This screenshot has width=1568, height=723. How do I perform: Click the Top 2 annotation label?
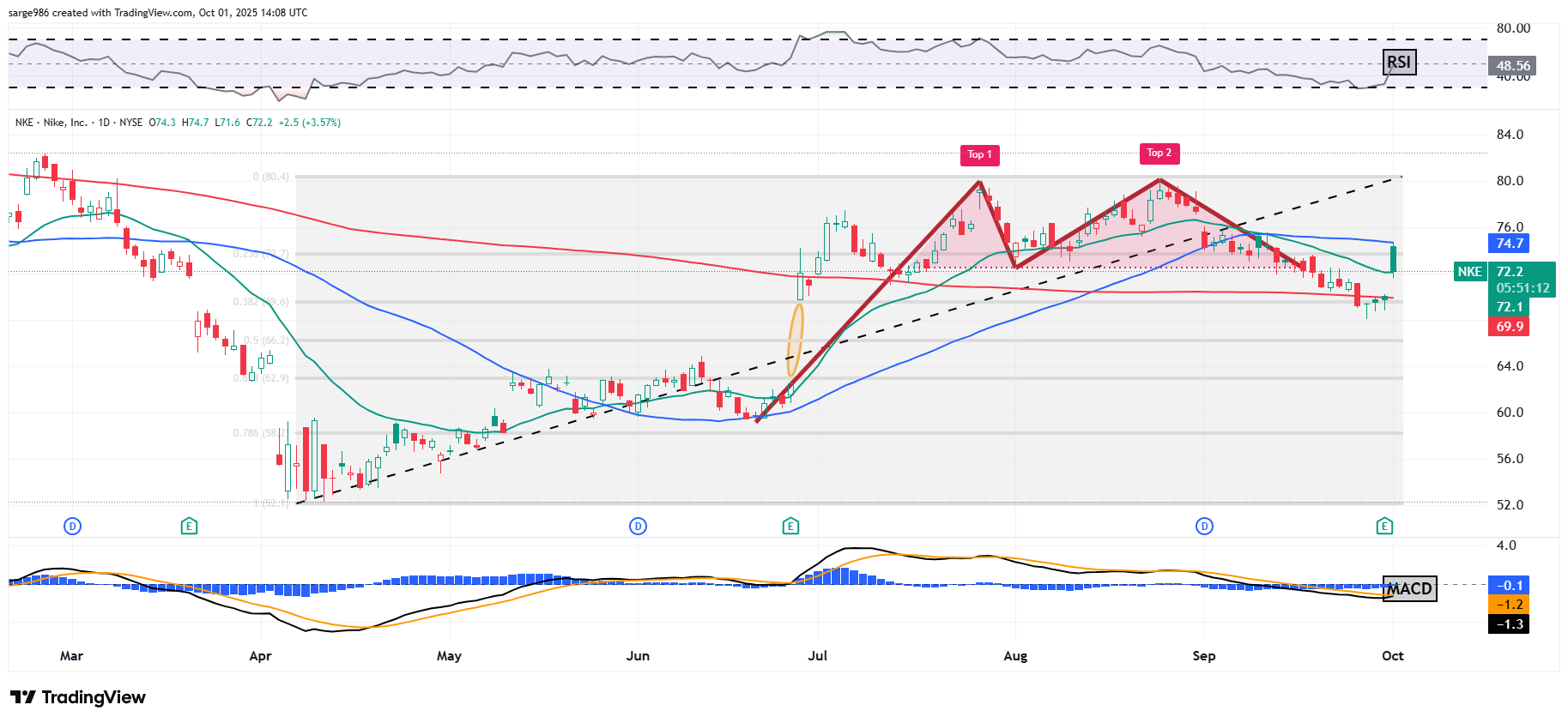click(1159, 154)
